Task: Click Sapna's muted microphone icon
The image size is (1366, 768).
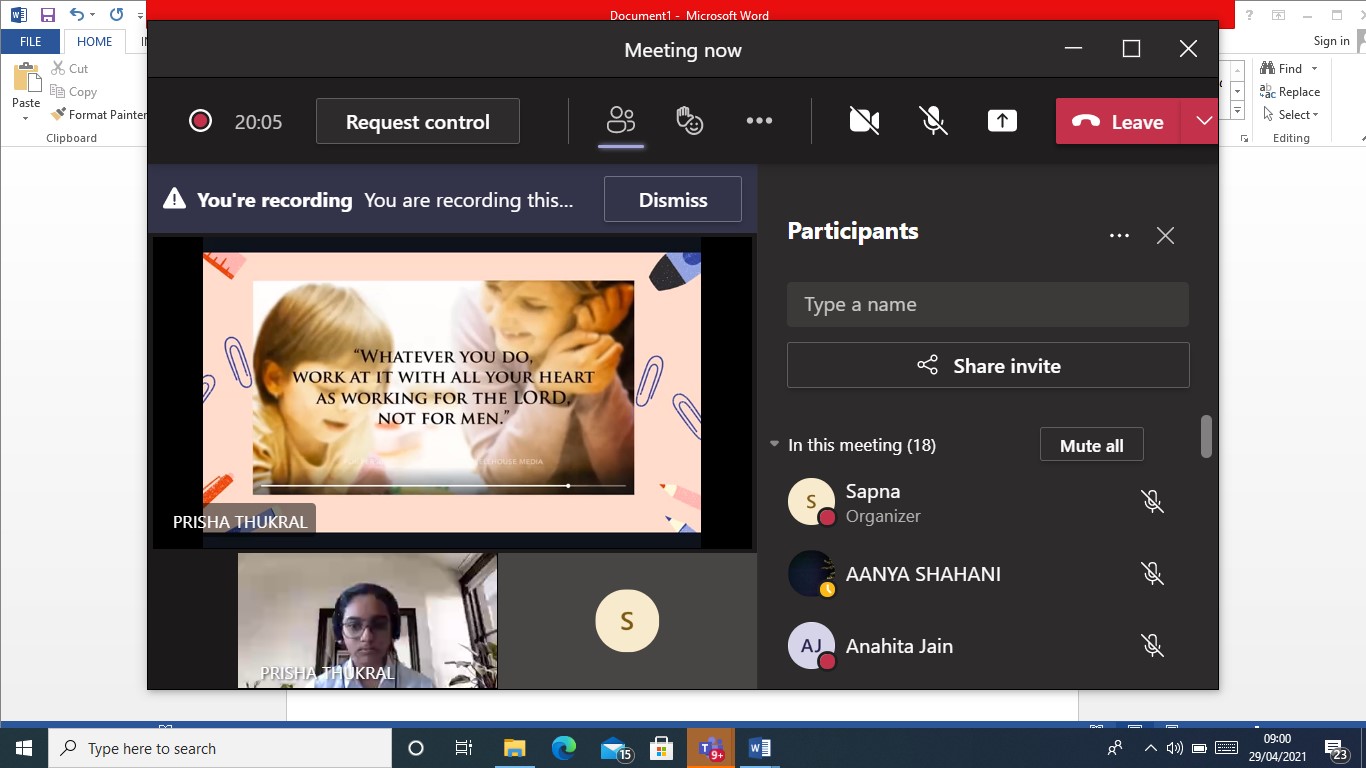Action: click(x=1152, y=502)
